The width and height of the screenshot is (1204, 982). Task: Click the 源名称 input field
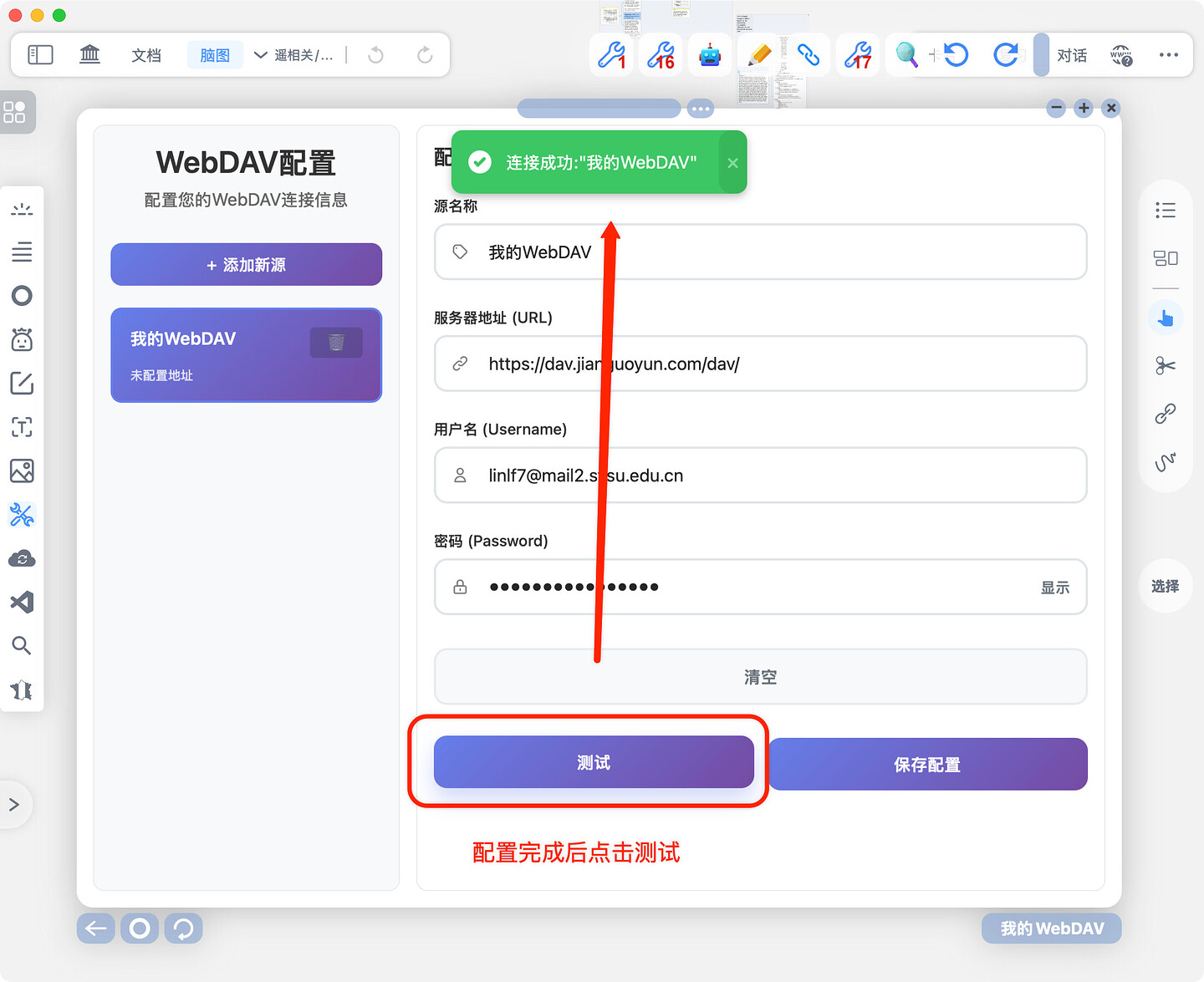761,252
